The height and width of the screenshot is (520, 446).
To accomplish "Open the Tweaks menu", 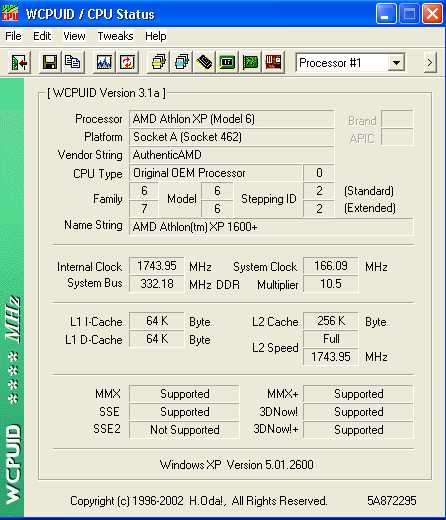I will tap(115, 36).
